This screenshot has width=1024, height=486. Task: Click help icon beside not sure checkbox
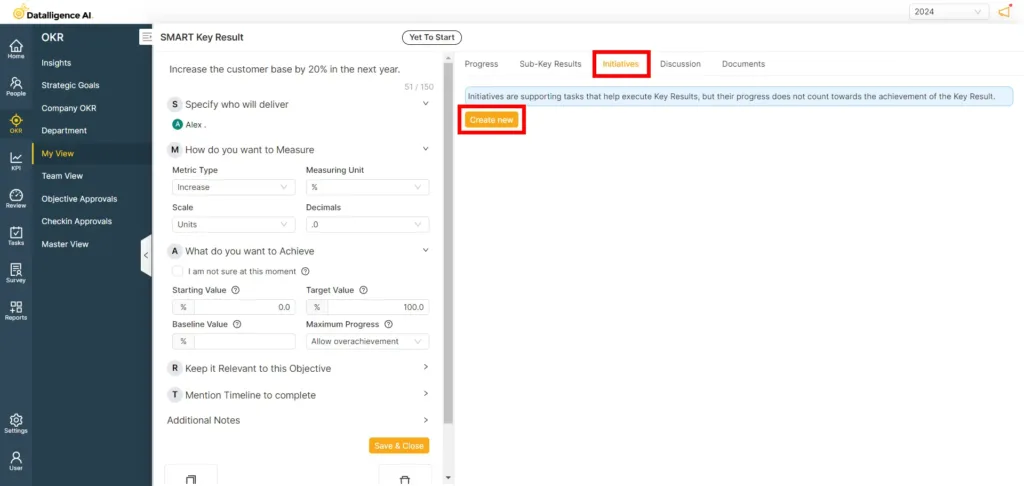[304, 271]
